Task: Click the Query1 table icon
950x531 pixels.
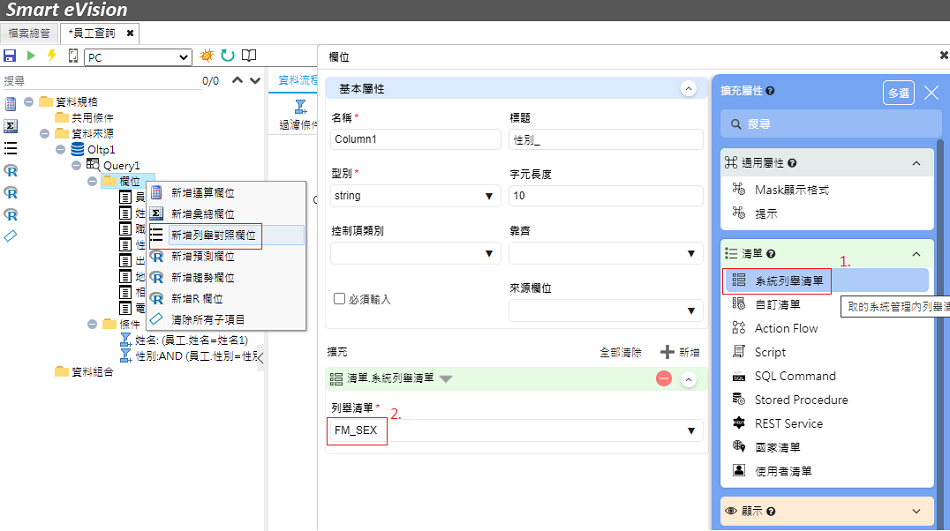Action: pos(93,165)
